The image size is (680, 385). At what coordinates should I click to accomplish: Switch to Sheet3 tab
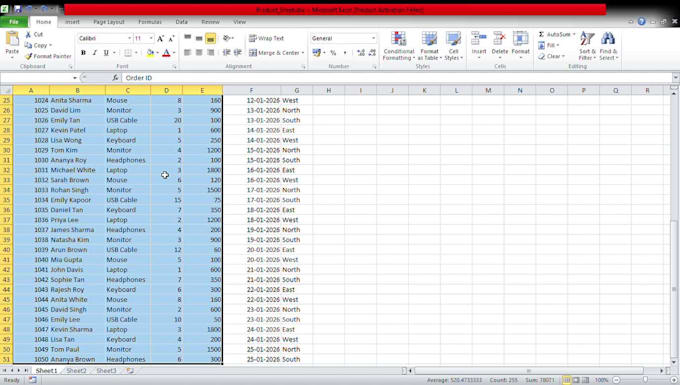pyautogui.click(x=106, y=371)
